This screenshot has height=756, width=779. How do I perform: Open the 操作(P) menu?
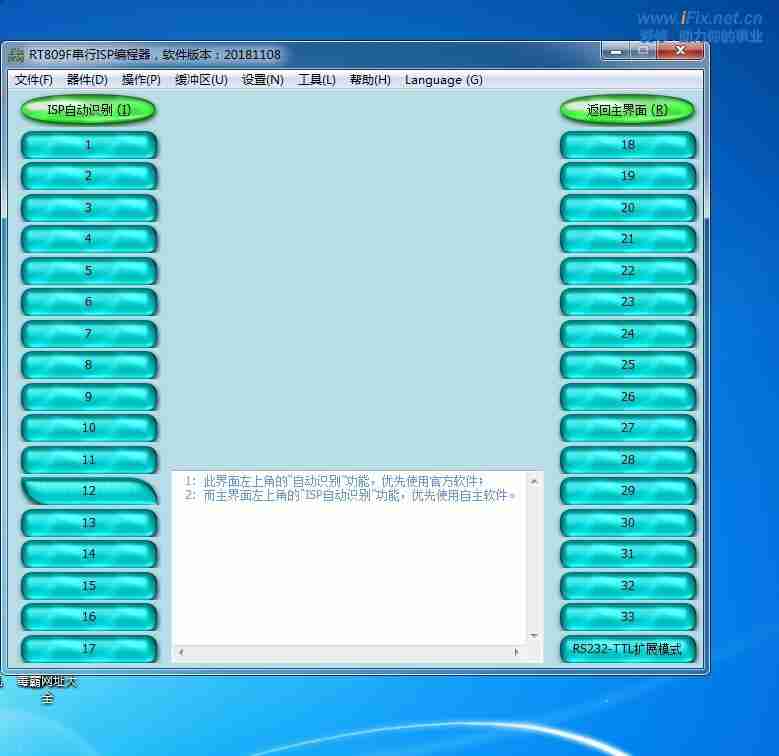(141, 80)
